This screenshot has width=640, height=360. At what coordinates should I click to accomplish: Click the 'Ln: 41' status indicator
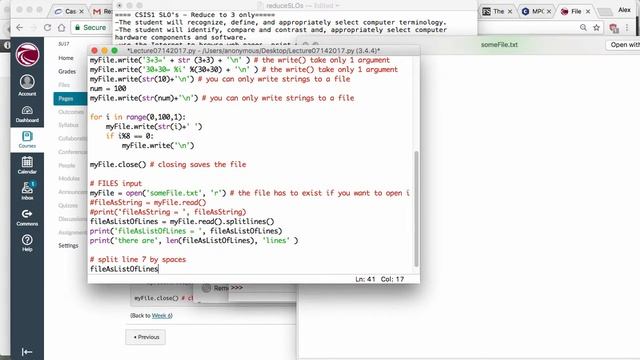pos(365,279)
